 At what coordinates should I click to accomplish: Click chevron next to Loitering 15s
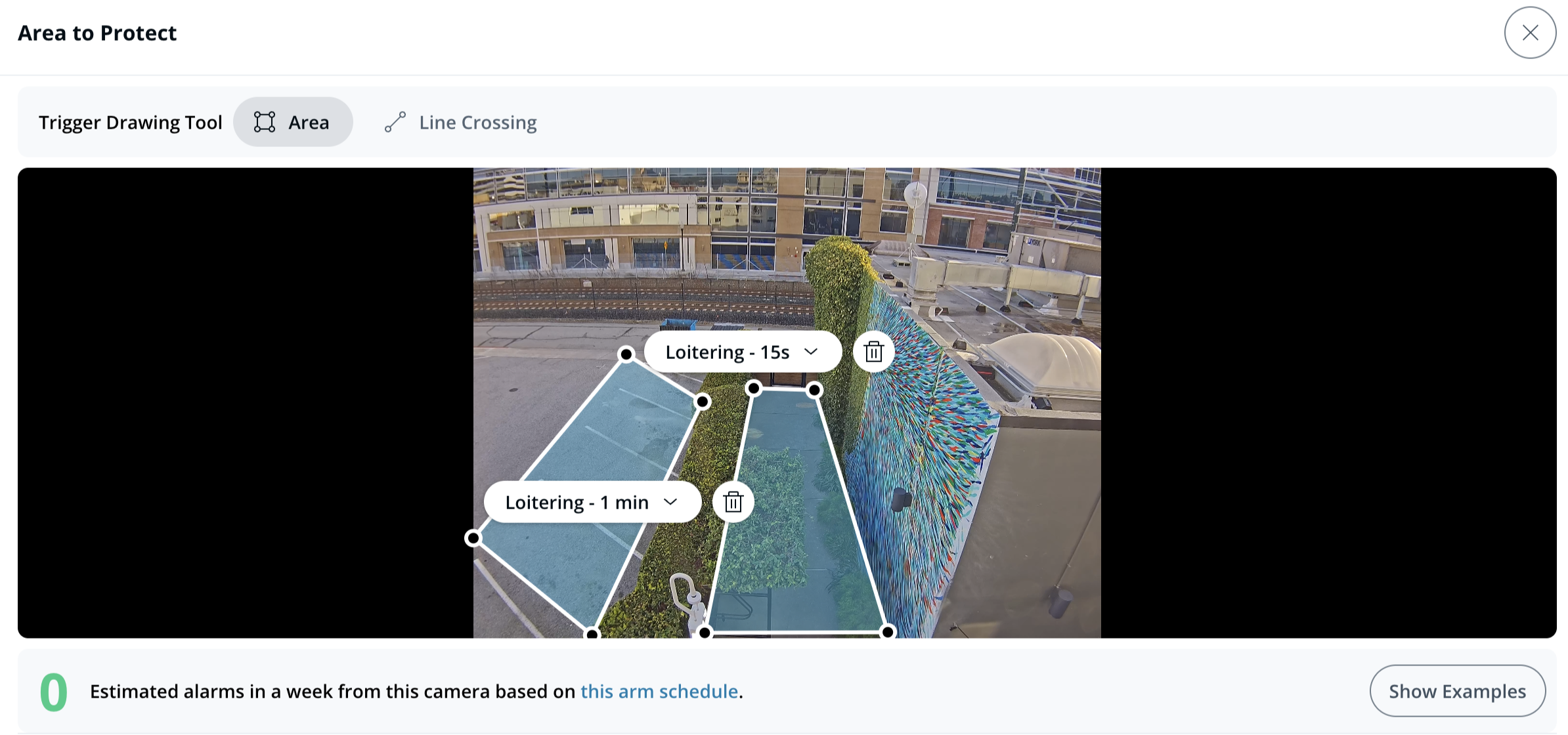(x=812, y=352)
